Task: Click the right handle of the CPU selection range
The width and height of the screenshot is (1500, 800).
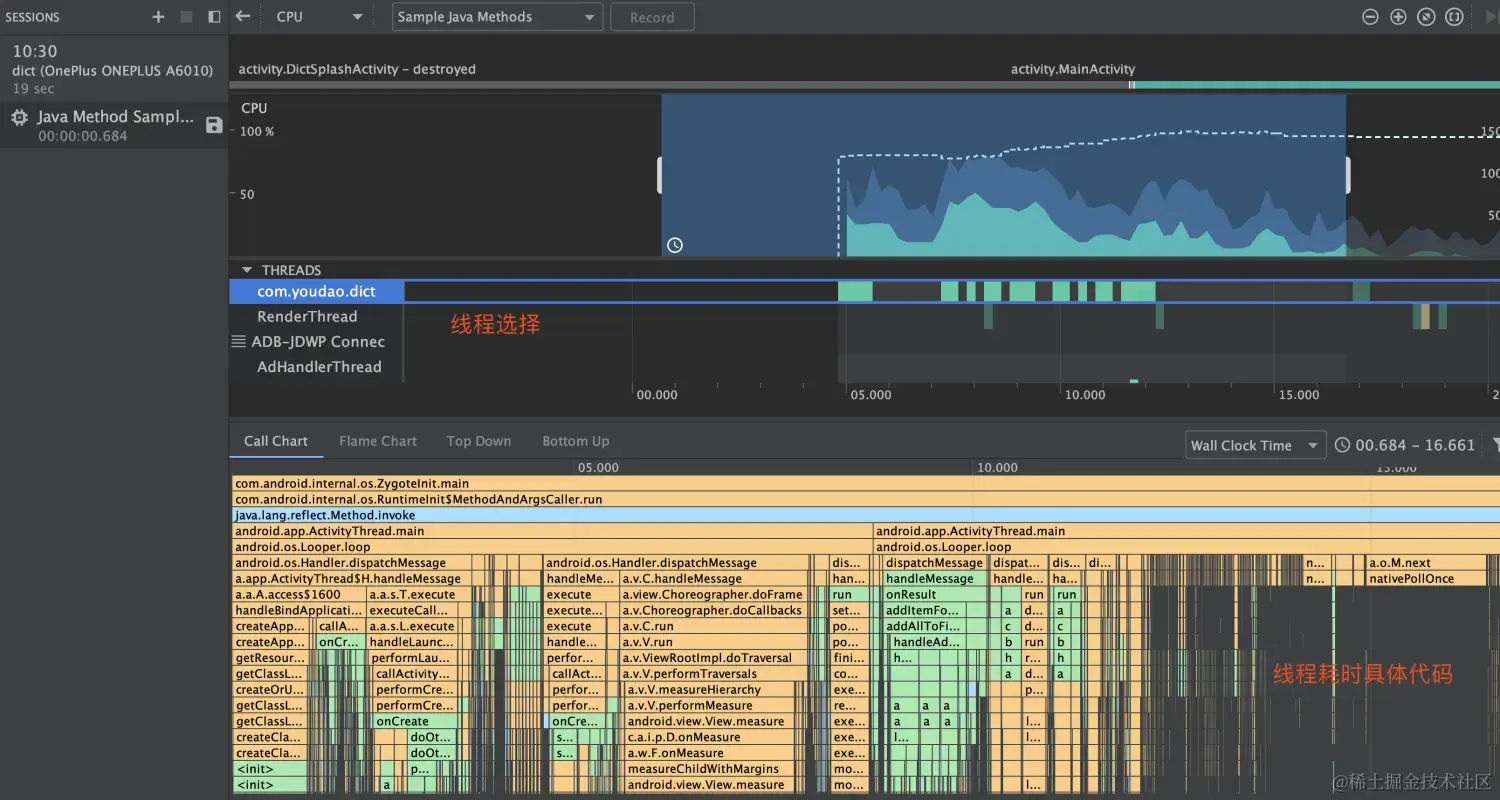Action: (1347, 175)
